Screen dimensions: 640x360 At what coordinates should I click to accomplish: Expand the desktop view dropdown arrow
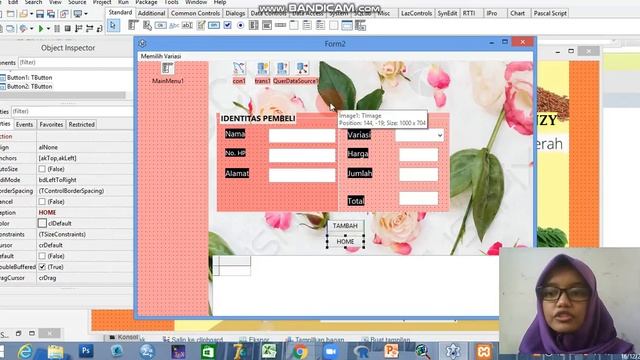86,14
